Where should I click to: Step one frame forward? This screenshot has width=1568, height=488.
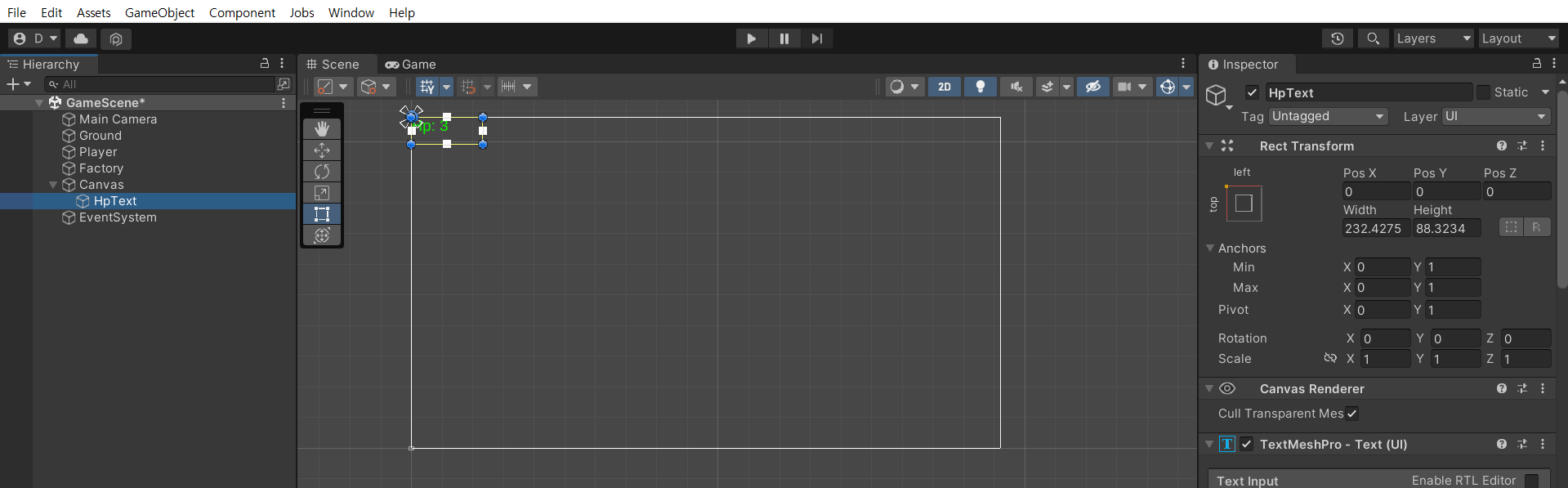pos(816,38)
